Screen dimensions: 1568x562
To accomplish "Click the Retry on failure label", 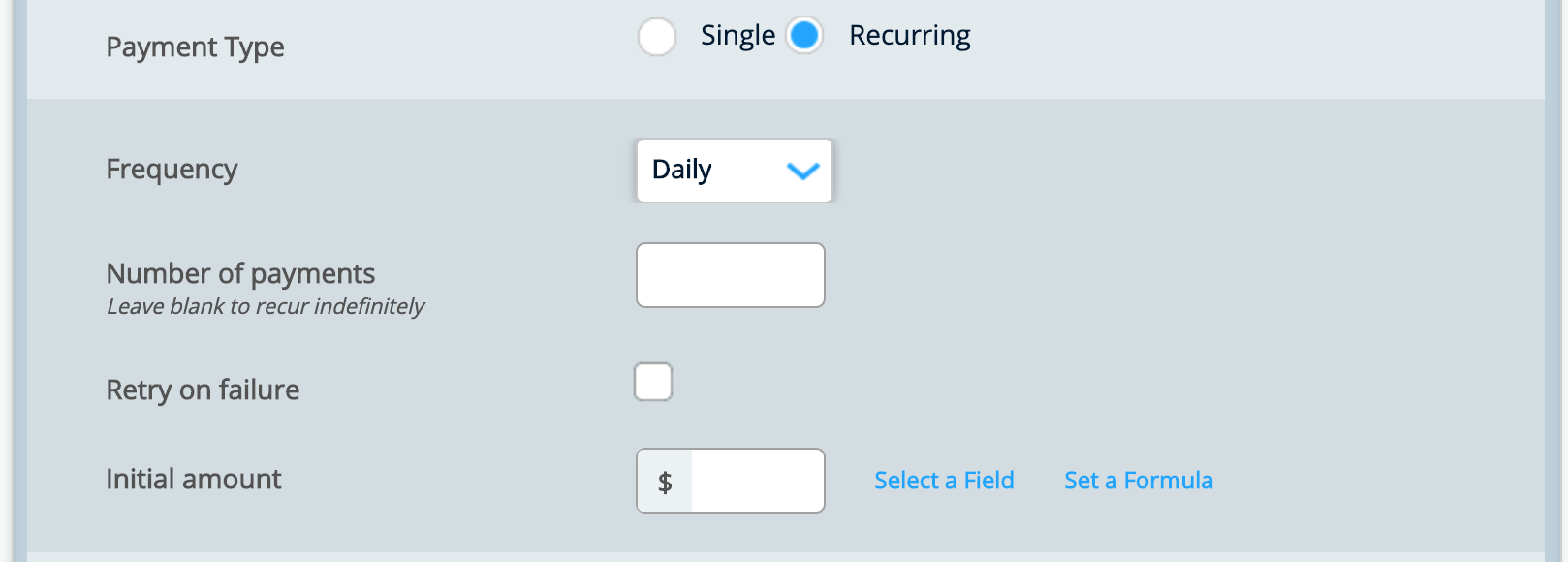I will coord(202,390).
